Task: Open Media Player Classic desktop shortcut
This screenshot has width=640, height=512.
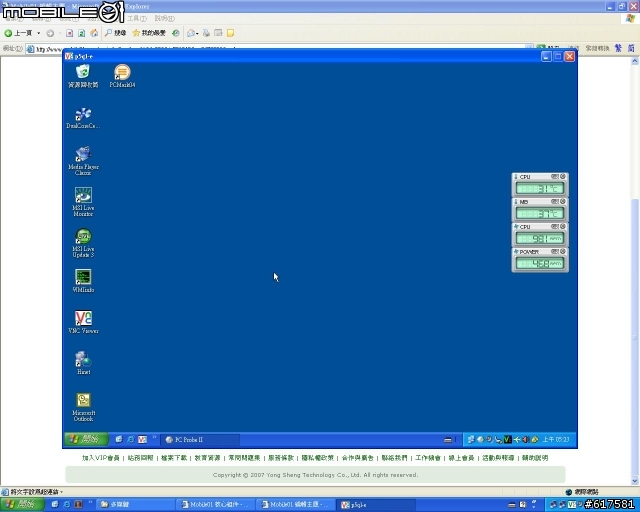Action: click(83, 160)
